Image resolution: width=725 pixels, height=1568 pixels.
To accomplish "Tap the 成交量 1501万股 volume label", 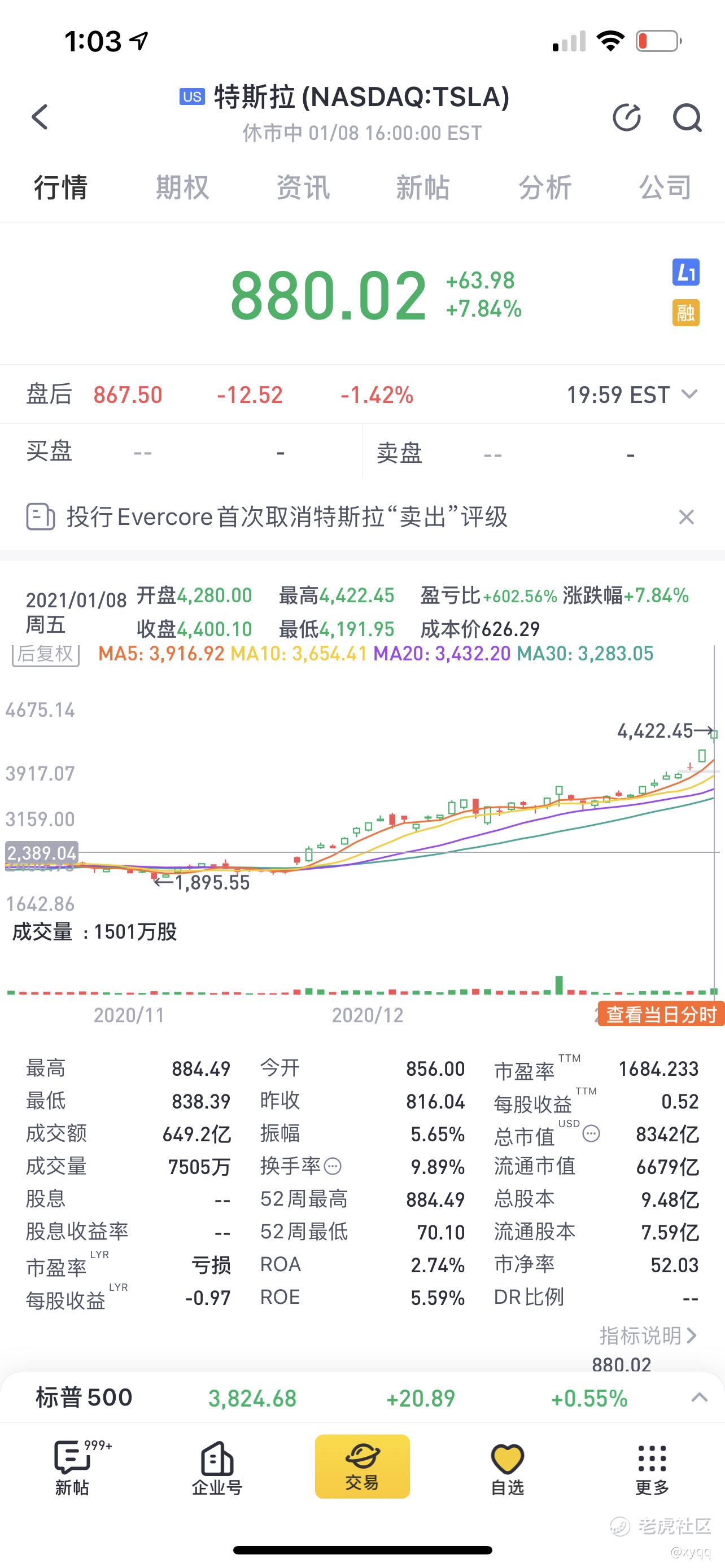I will point(95,931).
